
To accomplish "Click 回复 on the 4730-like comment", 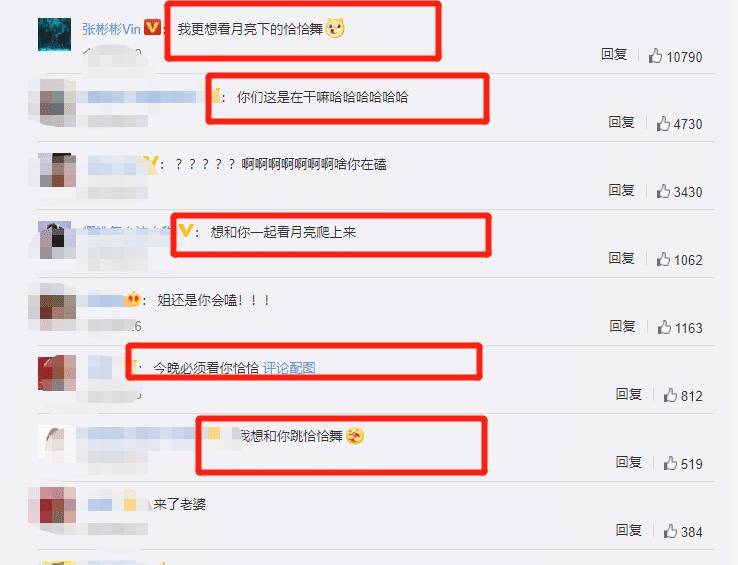I will [x=621, y=122].
